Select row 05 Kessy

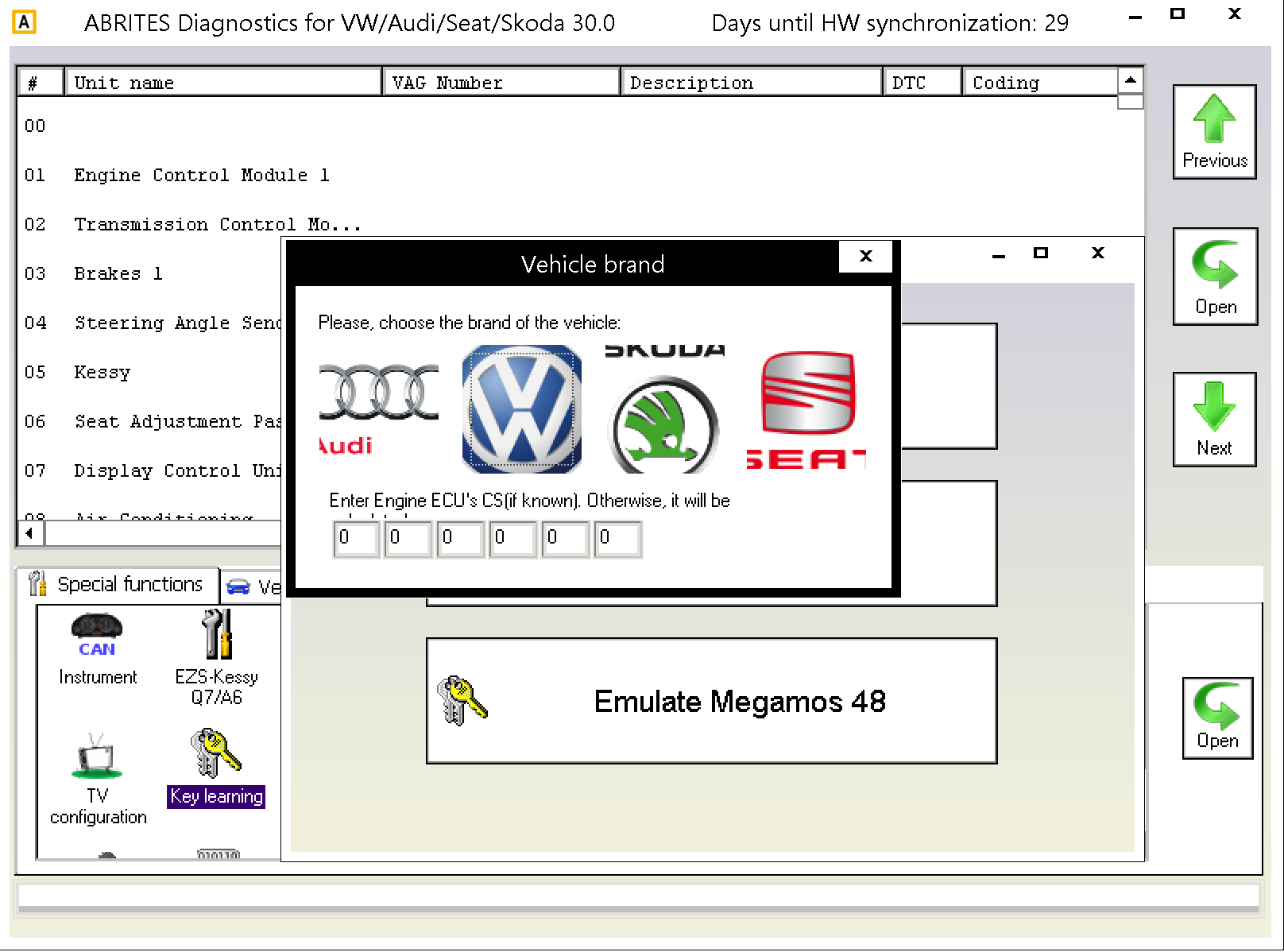(77, 372)
